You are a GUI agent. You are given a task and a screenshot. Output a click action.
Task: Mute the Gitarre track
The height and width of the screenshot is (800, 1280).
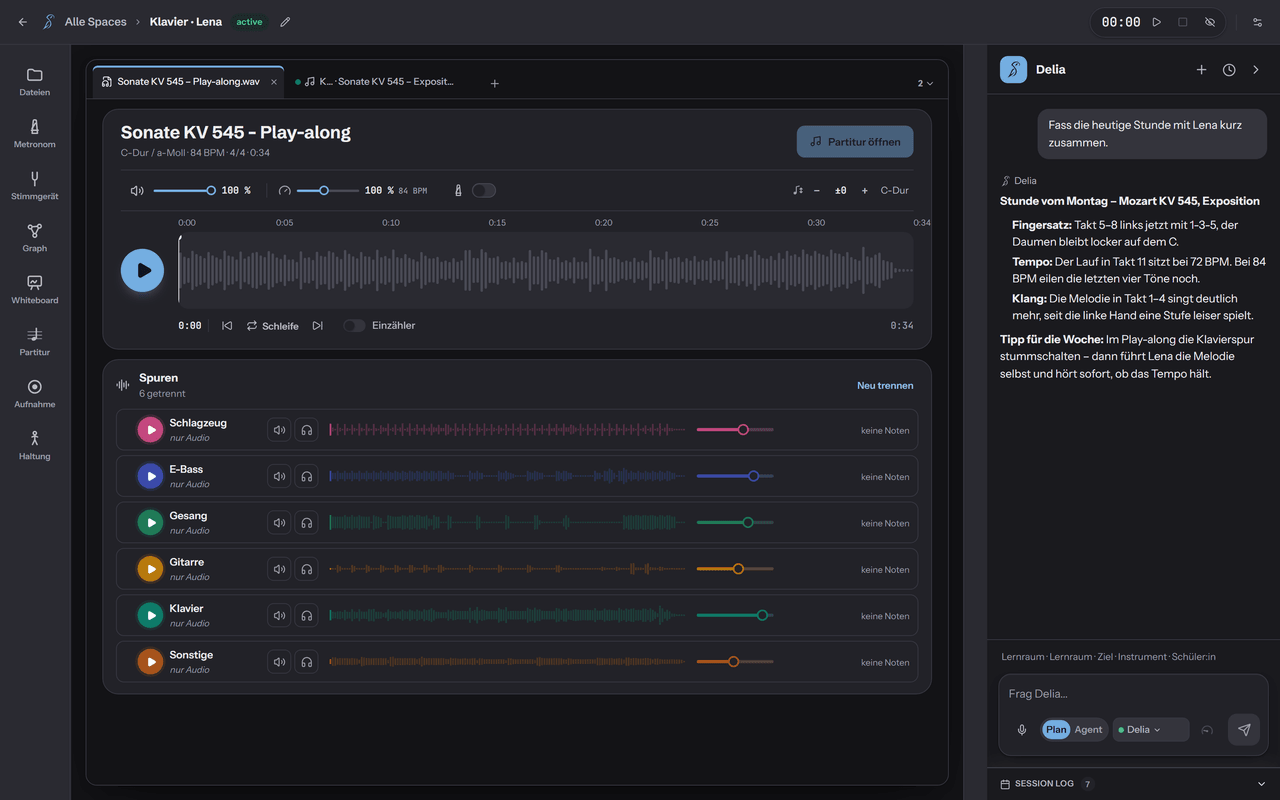click(279, 569)
